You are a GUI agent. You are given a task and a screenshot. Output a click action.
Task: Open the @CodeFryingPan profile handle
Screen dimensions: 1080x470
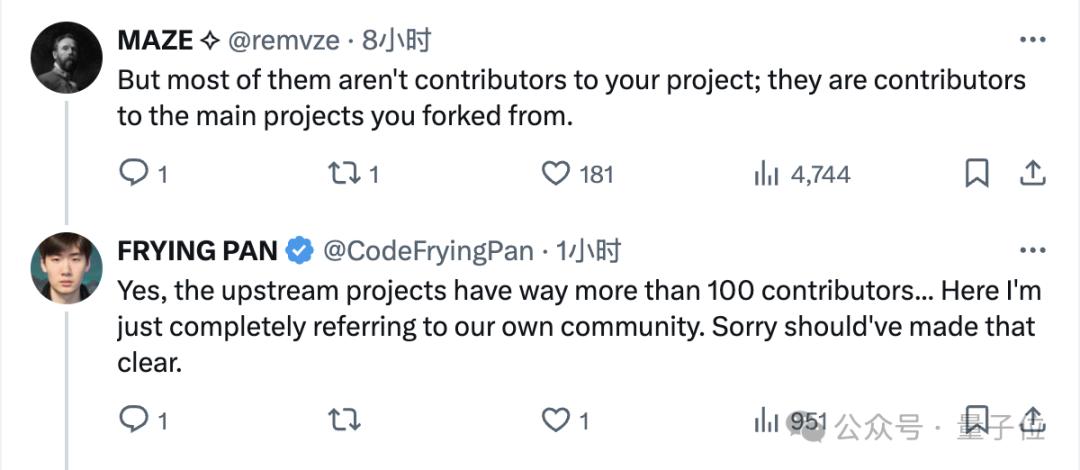tap(428, 251)
